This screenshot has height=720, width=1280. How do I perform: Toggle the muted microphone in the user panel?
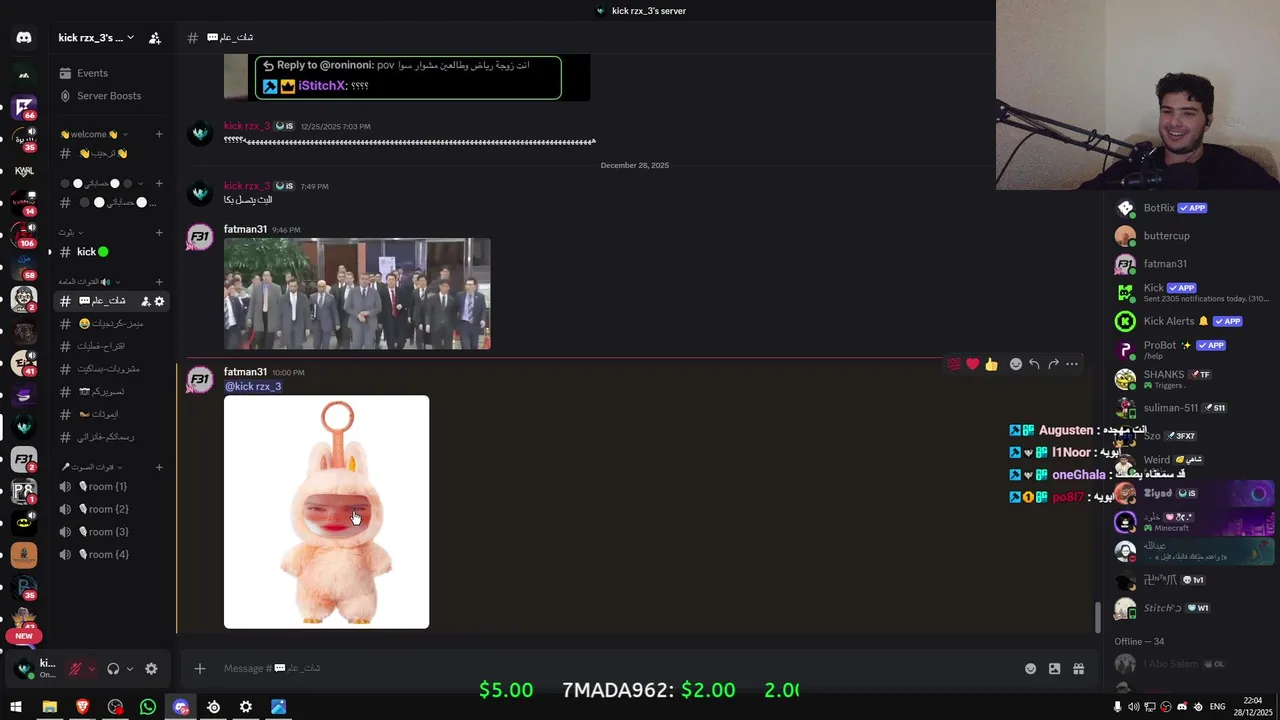click(75, 669)
